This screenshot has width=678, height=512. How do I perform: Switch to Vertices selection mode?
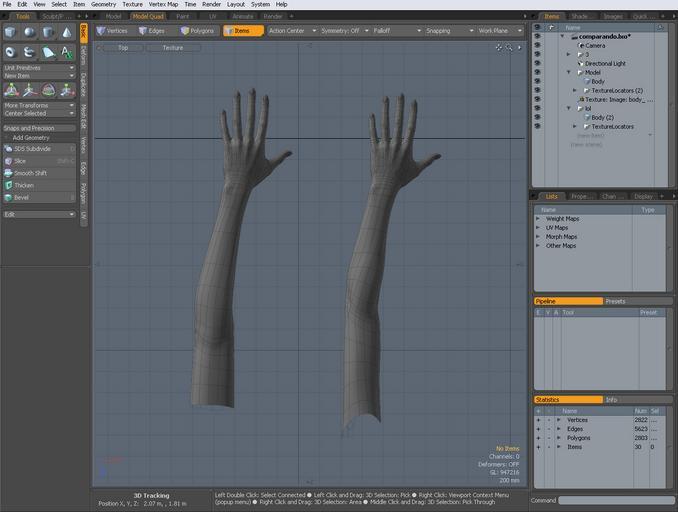coord(112,31)
